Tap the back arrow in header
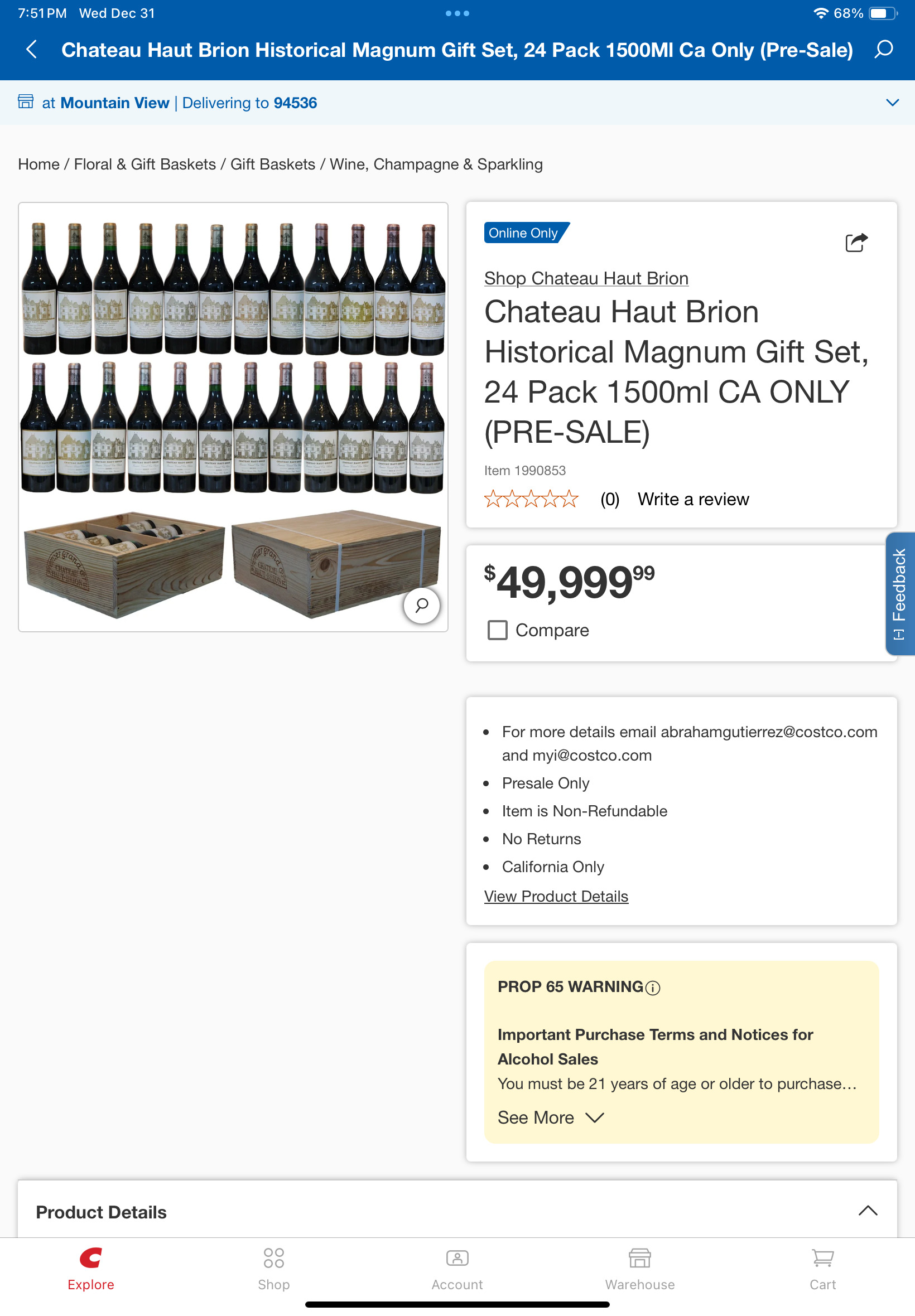The height and width of the screenshot is (1316, 915). tap(32, 50)
